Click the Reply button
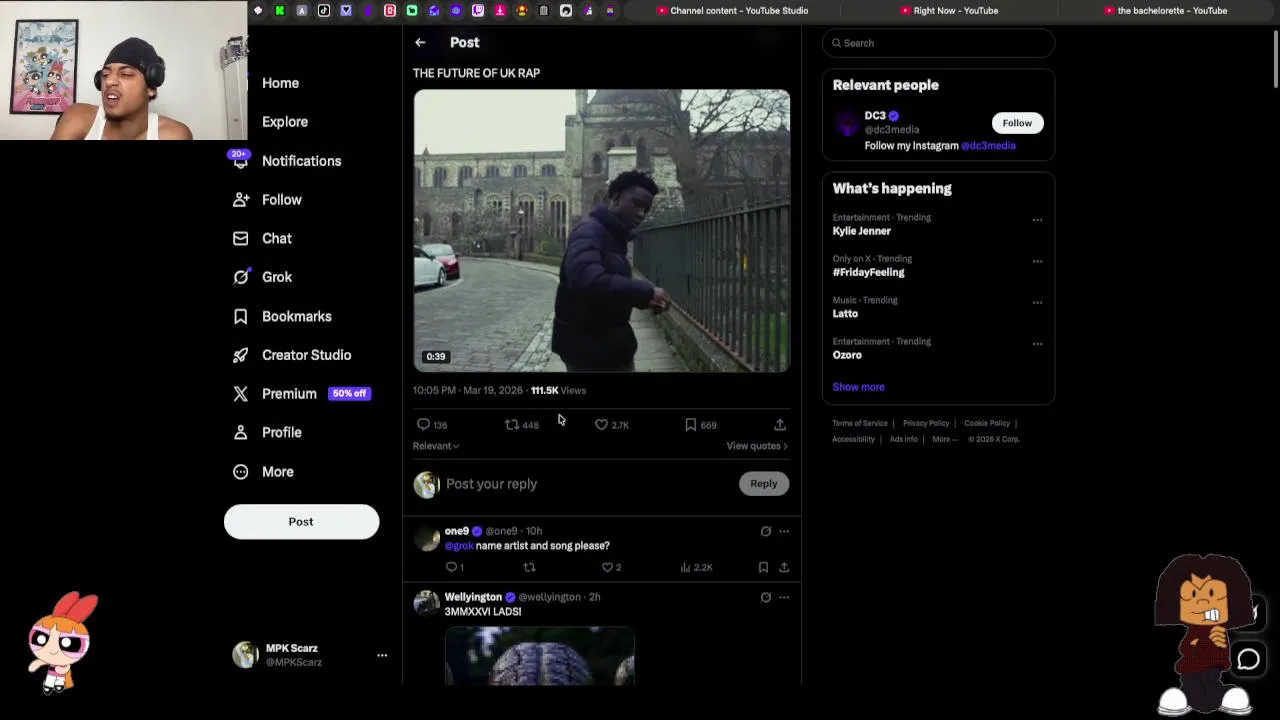 763,484
